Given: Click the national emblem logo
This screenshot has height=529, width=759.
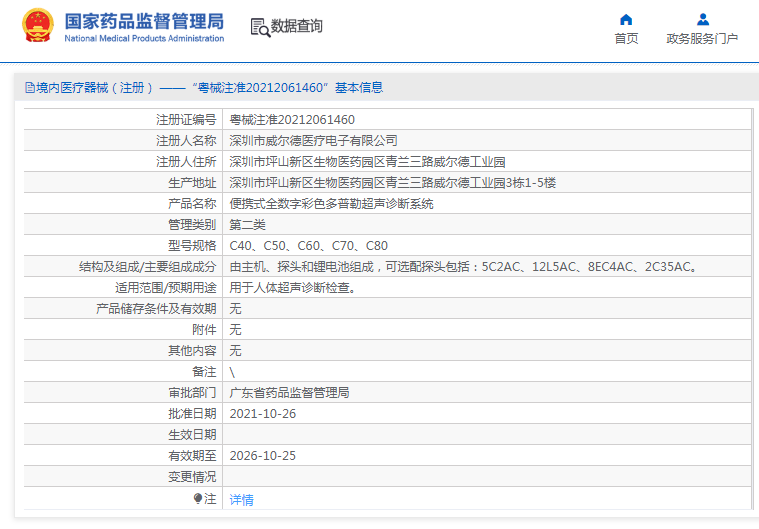Looking at the screenshot, I should [x=38, y=26].
